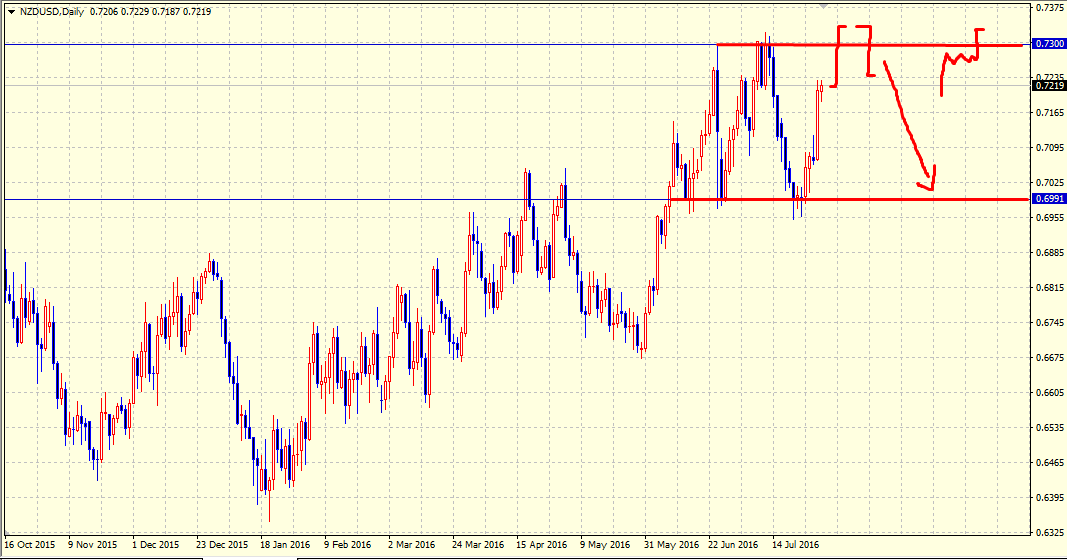Viewport: 1067px width, 560px height.
Task: Click the 2 Mar 2016 date label
Action: (412, 545)
